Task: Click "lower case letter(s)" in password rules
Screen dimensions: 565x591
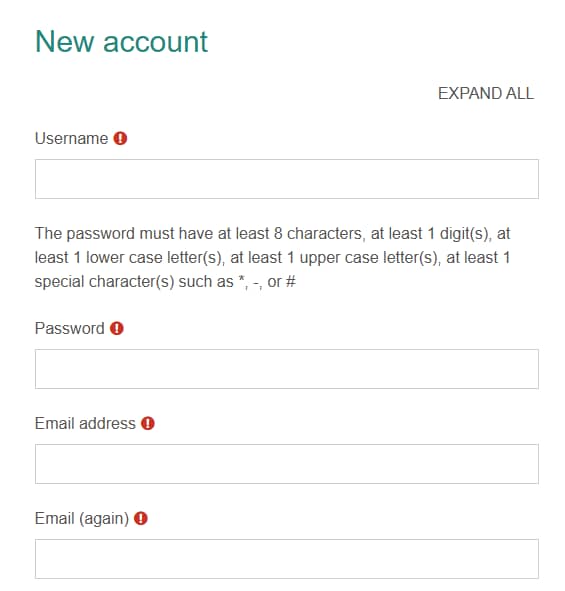Action: point(154,258)
